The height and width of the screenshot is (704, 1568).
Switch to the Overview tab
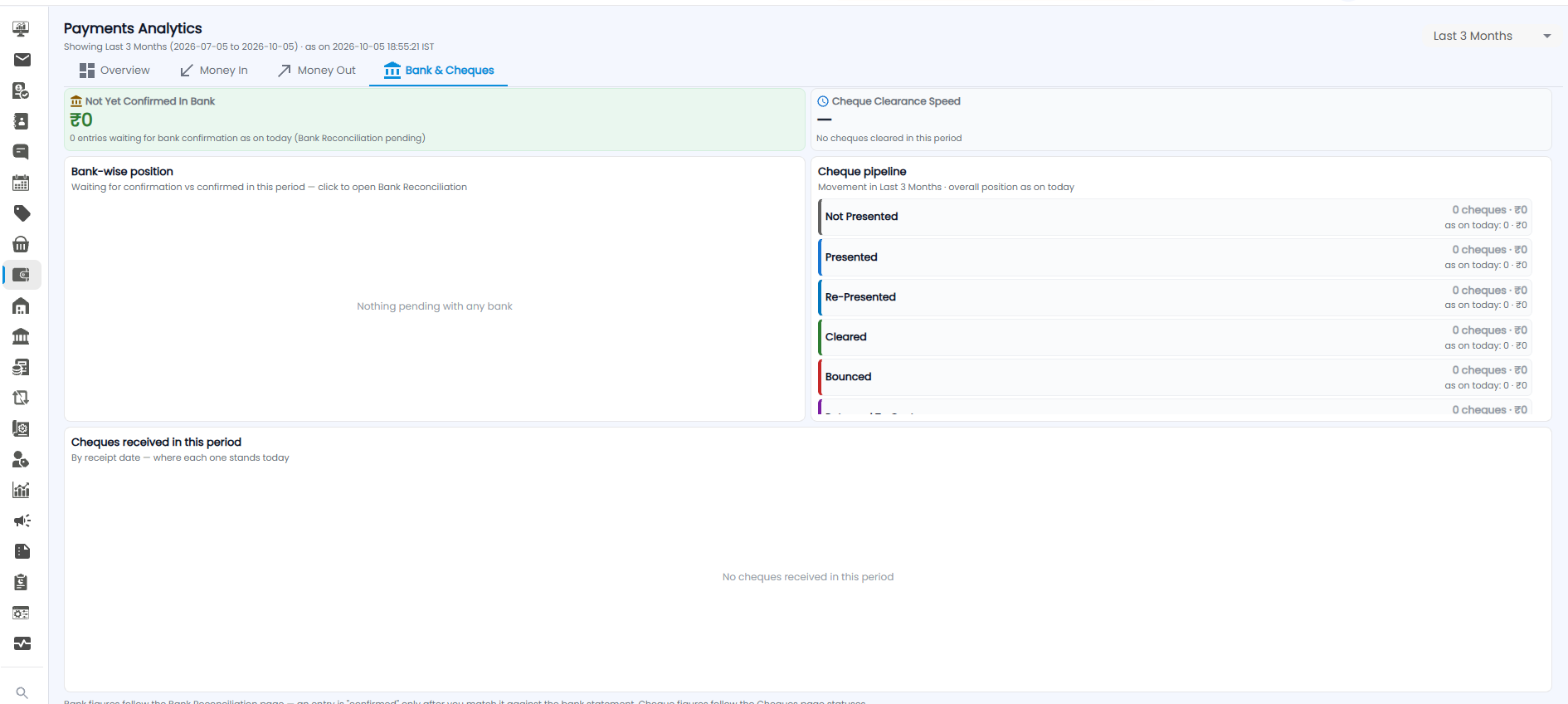point(114,71)
